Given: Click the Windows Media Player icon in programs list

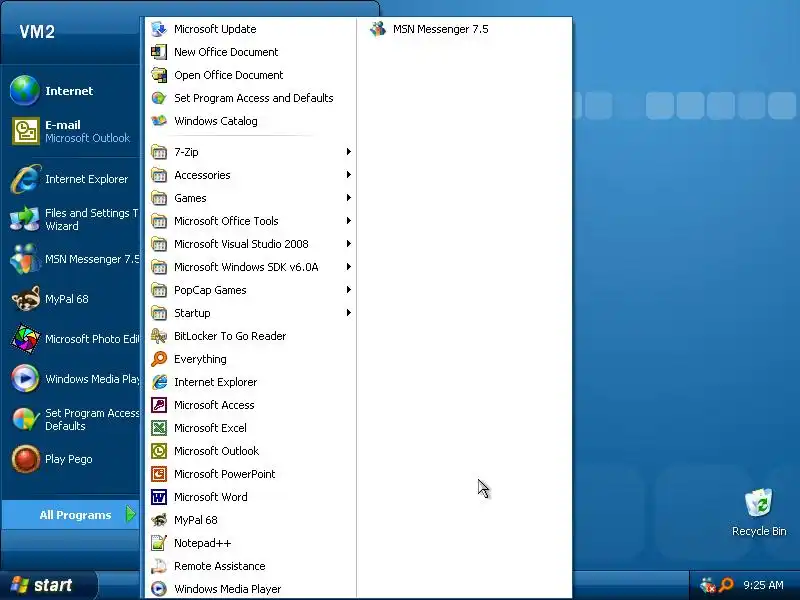Looking at the screenshot, I should (159, 589).
